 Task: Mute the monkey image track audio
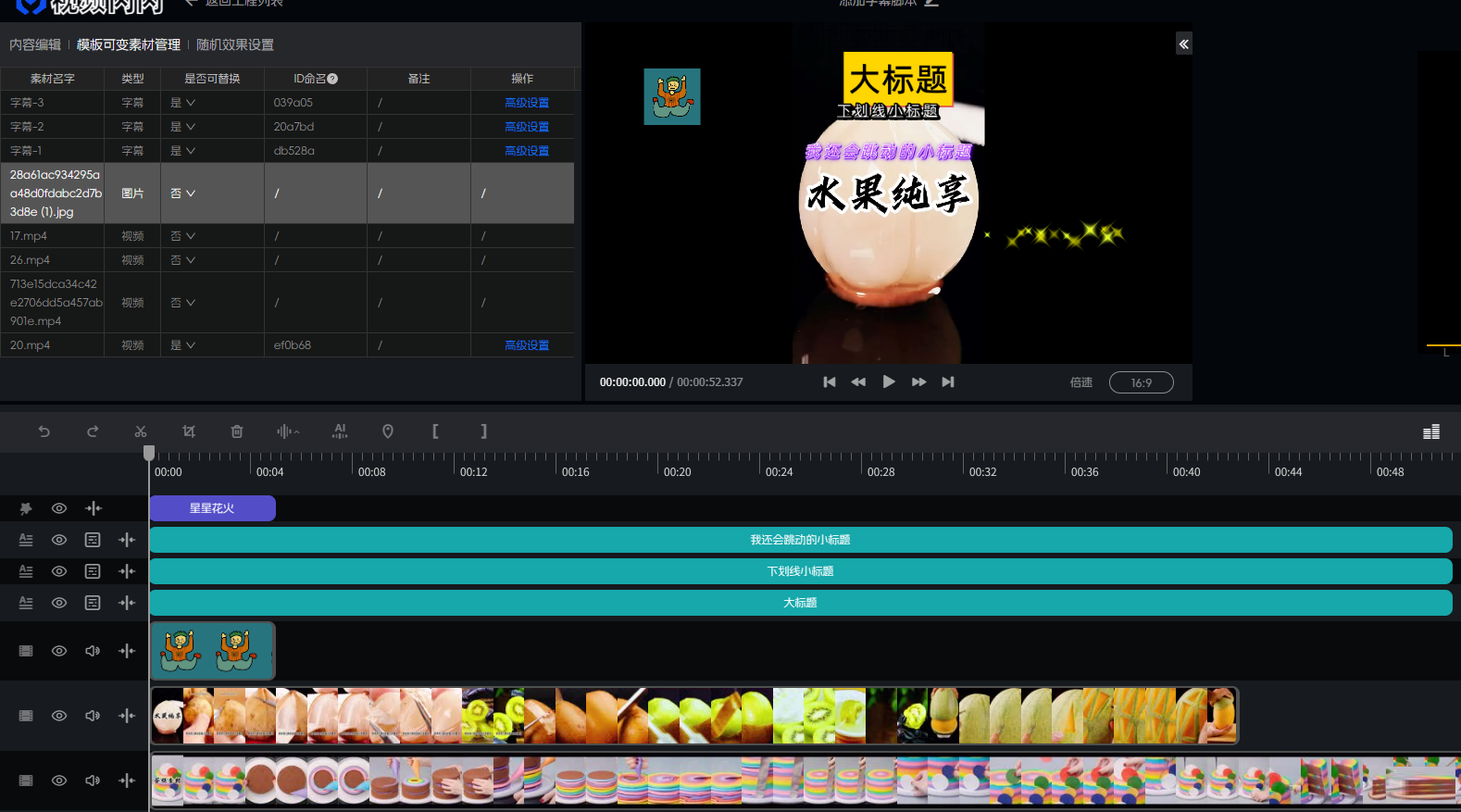click(x=93, y=651)
